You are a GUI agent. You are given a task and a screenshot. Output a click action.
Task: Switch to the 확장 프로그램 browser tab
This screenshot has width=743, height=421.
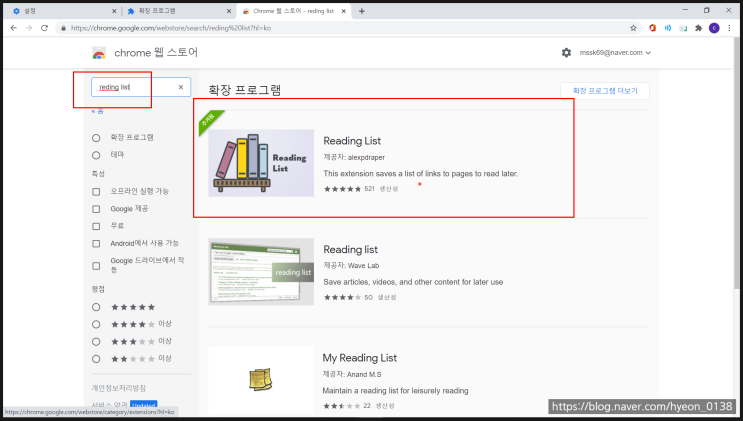click(x=178, y=11)
